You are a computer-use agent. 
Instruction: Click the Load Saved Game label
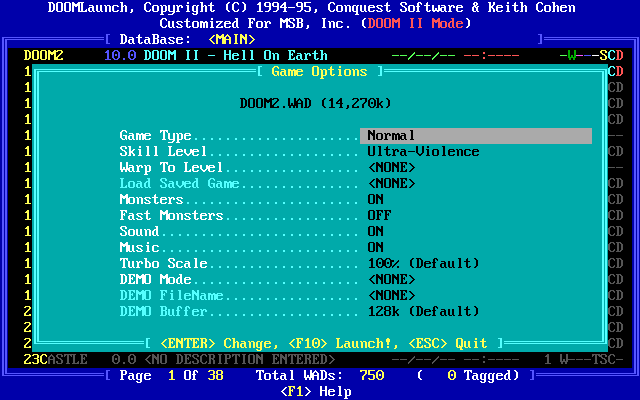click(x=179, y=183)
